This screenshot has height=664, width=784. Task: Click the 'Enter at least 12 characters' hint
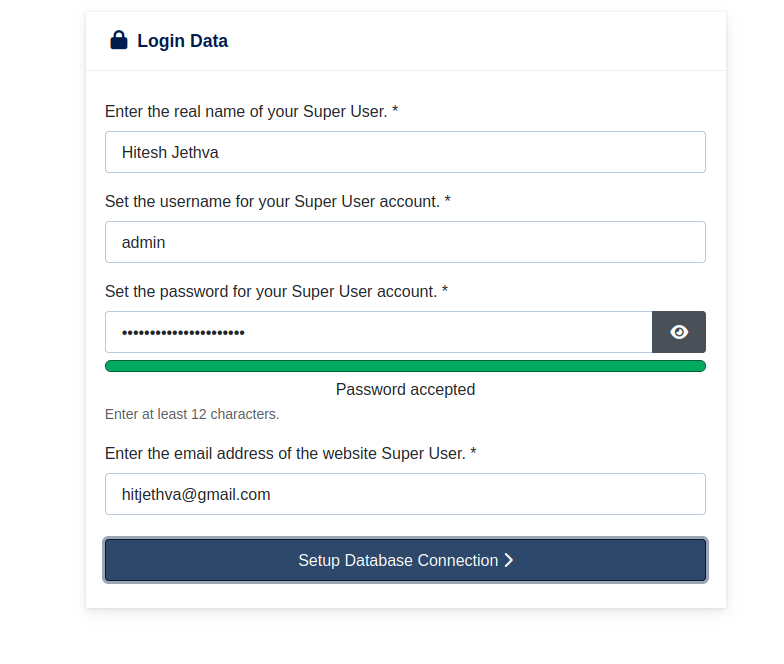pyautogui.click(x=192, y=414)
